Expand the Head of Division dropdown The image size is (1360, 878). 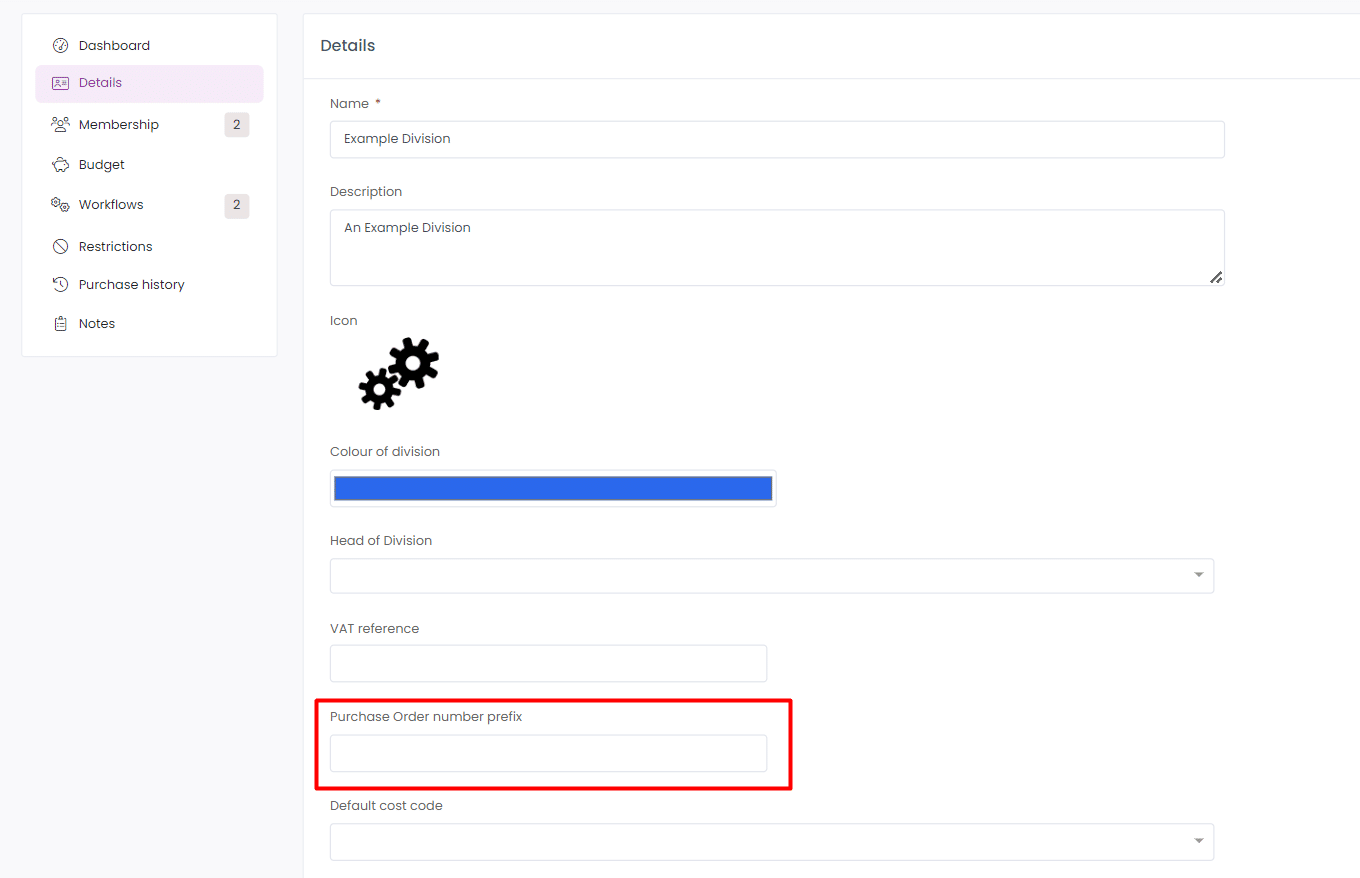772,576
